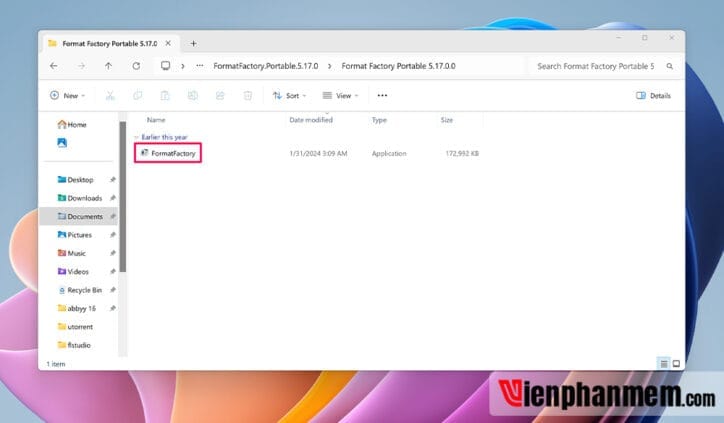Open the Sort dropdown

pyautogui.click(x=290, y=96)
